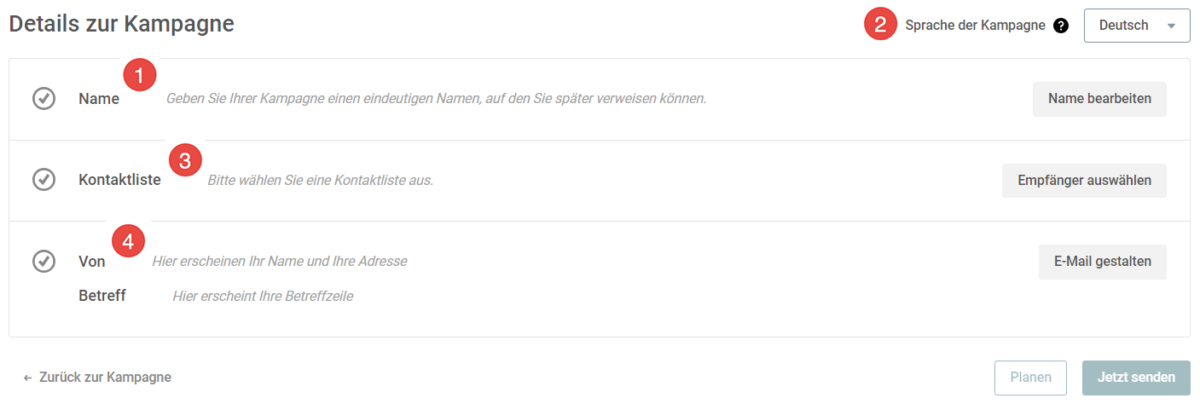Open E-Mail gestalten
Viewport: 1200px width, 404px height.
click(x=1102, y=261)
